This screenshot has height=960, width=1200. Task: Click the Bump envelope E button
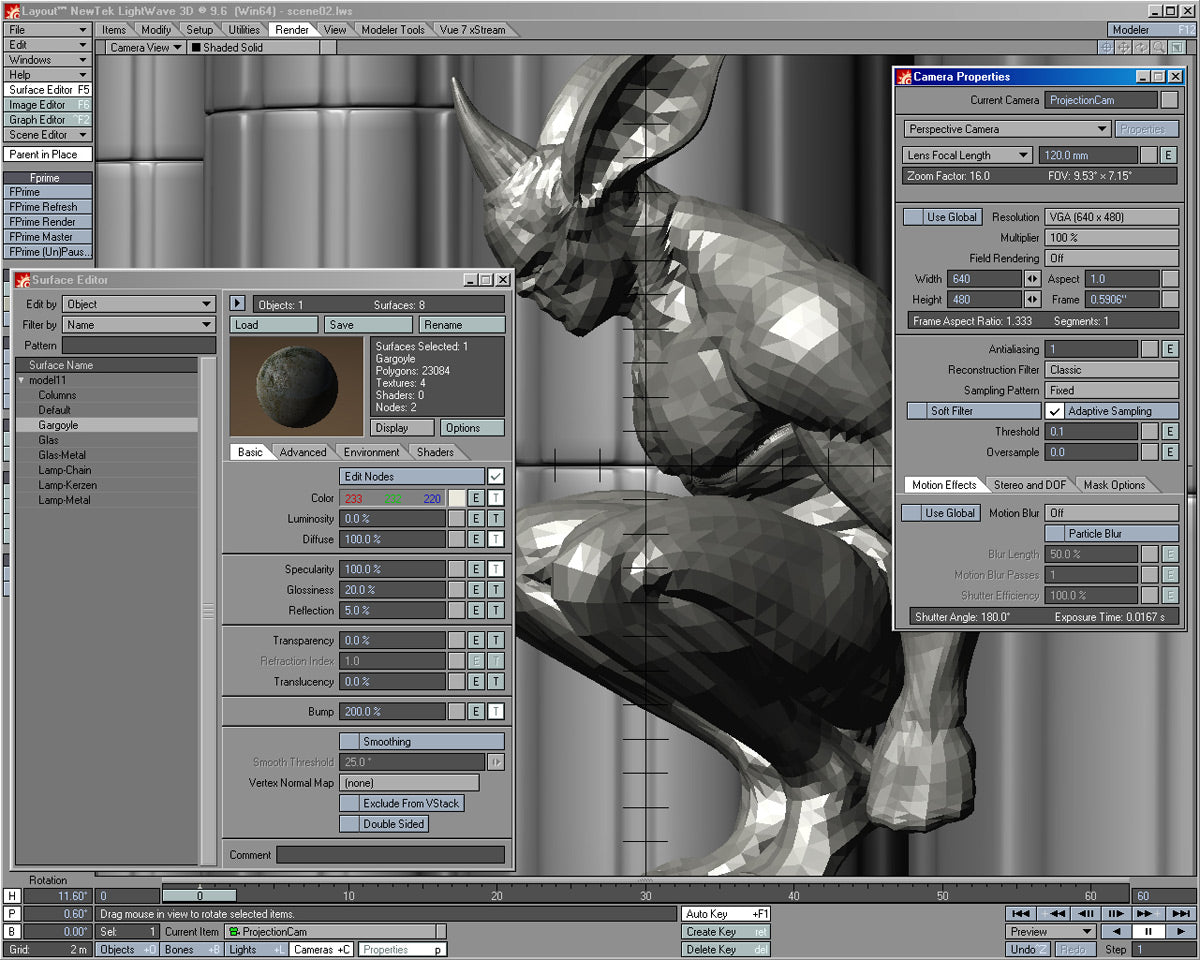click(476, 712)
